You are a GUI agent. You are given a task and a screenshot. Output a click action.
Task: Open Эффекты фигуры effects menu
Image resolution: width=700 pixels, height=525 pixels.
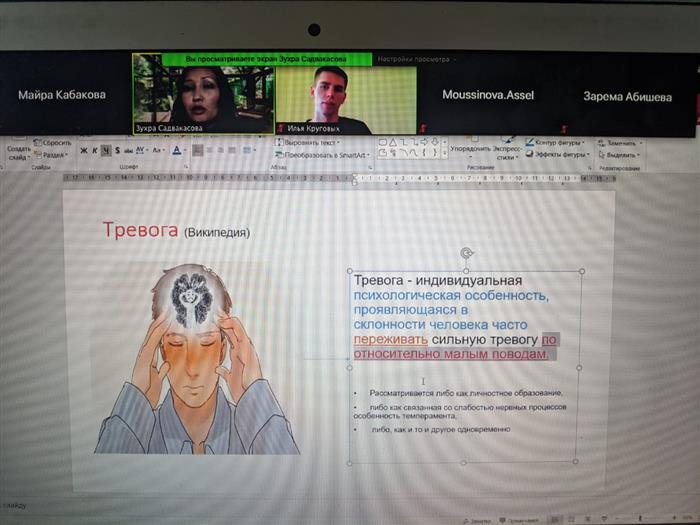(x=560, y=155)
